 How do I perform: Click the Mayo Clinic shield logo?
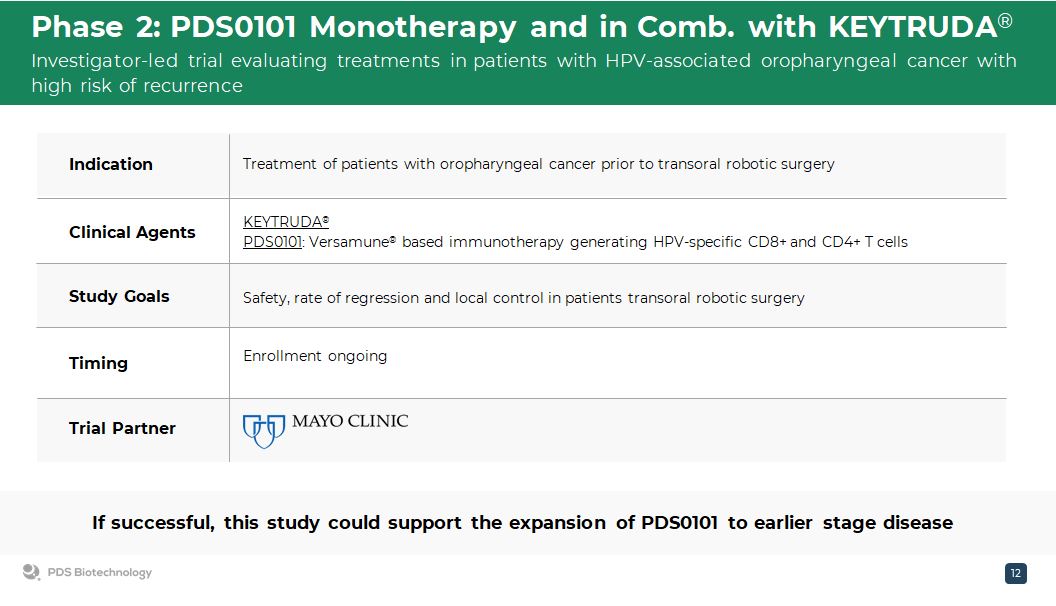tap(263, 431)
